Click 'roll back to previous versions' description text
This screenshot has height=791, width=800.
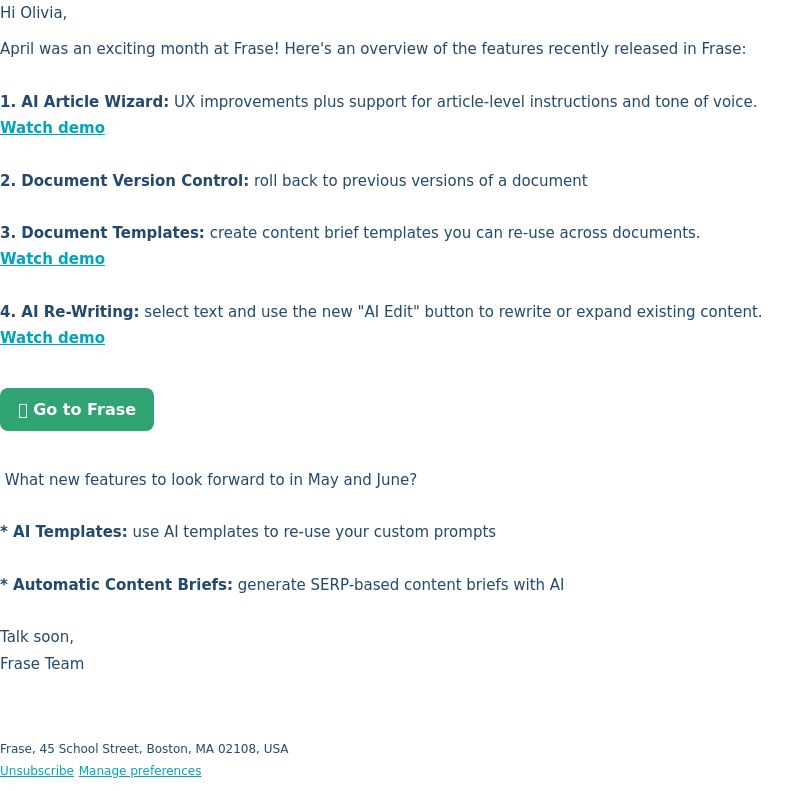tap(421, 181)
